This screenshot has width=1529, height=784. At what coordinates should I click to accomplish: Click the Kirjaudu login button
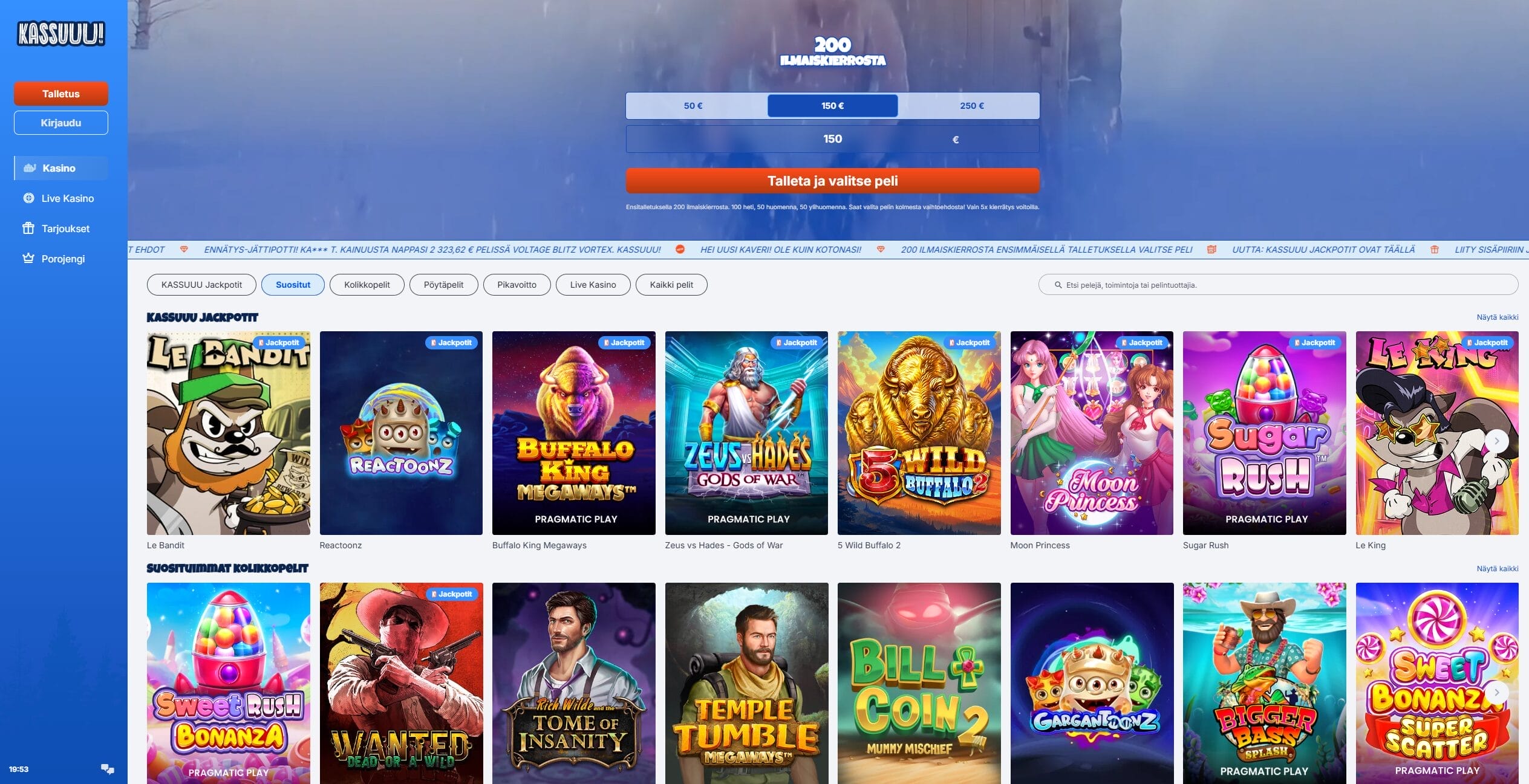[x=61, y=123]
